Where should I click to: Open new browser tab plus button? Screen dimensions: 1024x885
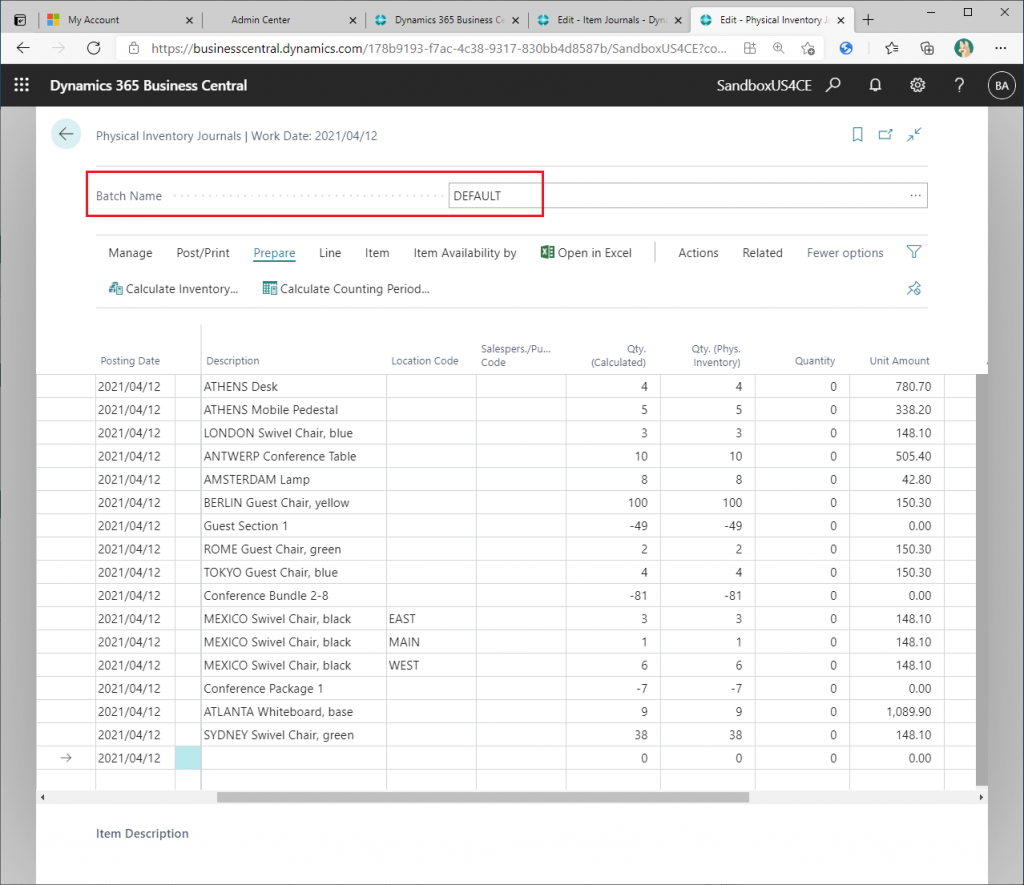(868, 20)
